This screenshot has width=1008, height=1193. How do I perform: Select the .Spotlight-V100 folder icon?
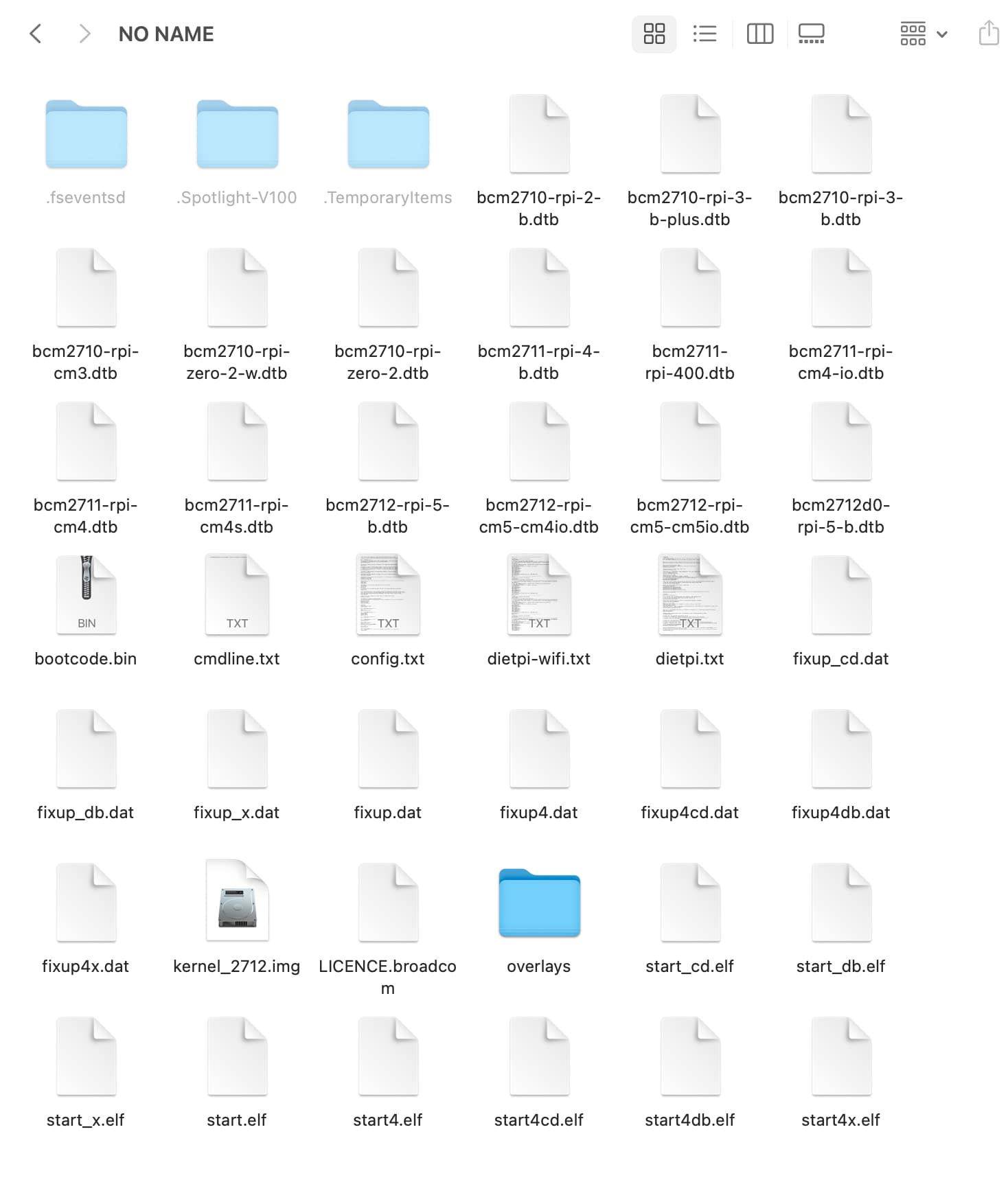point(238,135)
